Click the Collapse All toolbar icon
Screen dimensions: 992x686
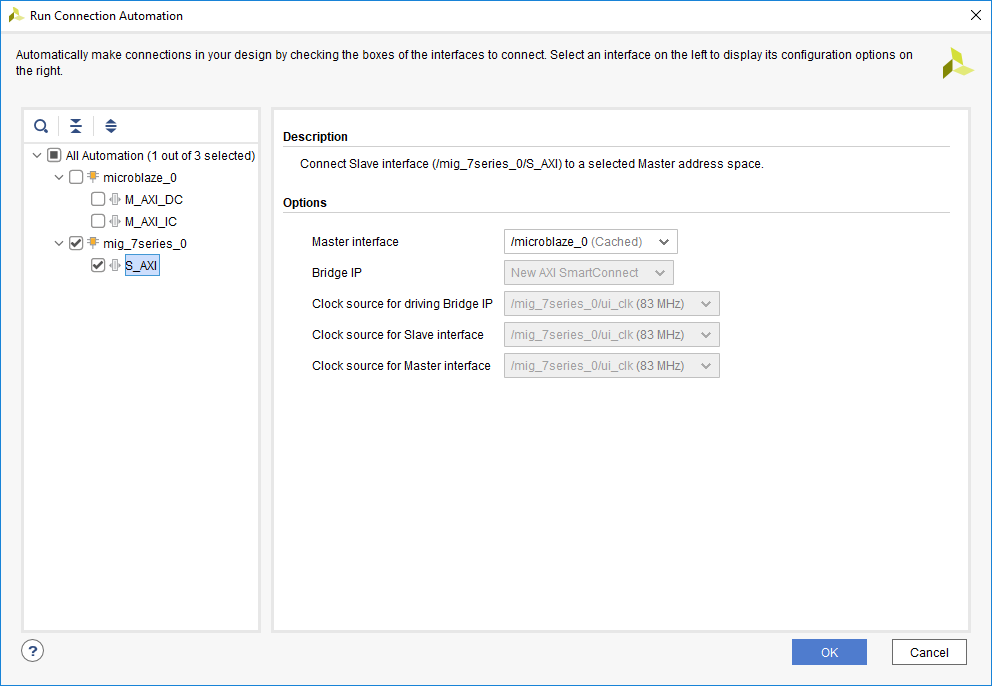[x=76, y=126]
